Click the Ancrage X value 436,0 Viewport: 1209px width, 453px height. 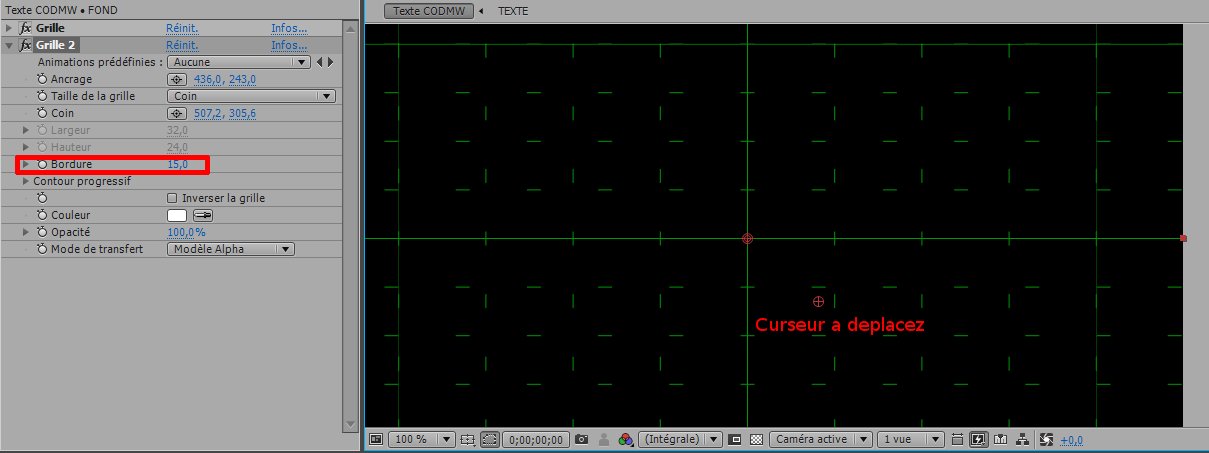pyautogui.click(x=208, y=79)
